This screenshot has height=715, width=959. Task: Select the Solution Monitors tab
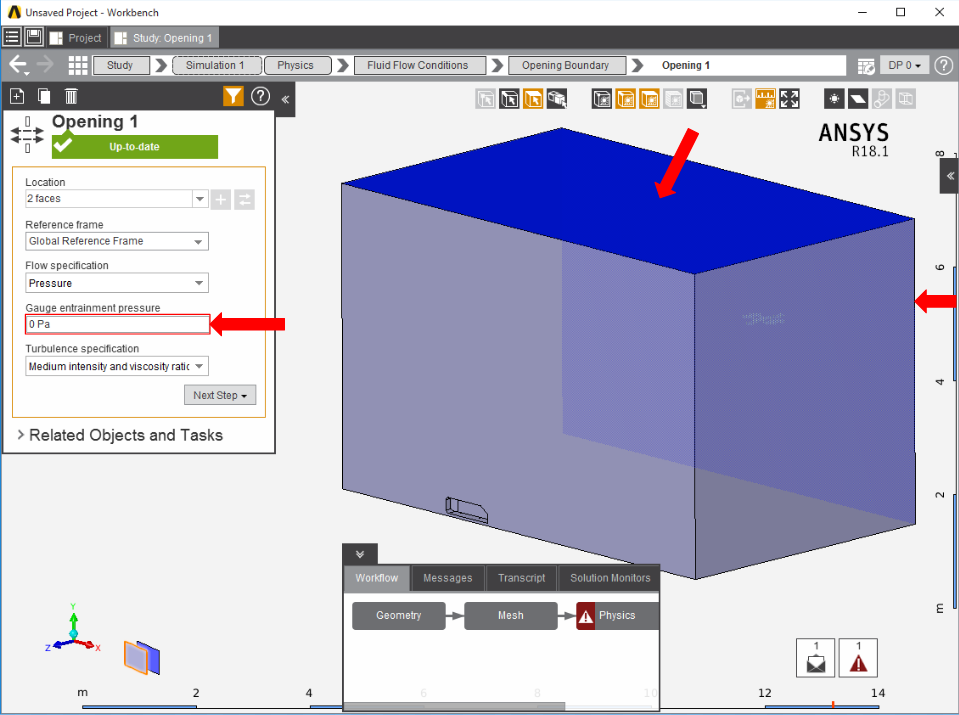tap(610, 578)
